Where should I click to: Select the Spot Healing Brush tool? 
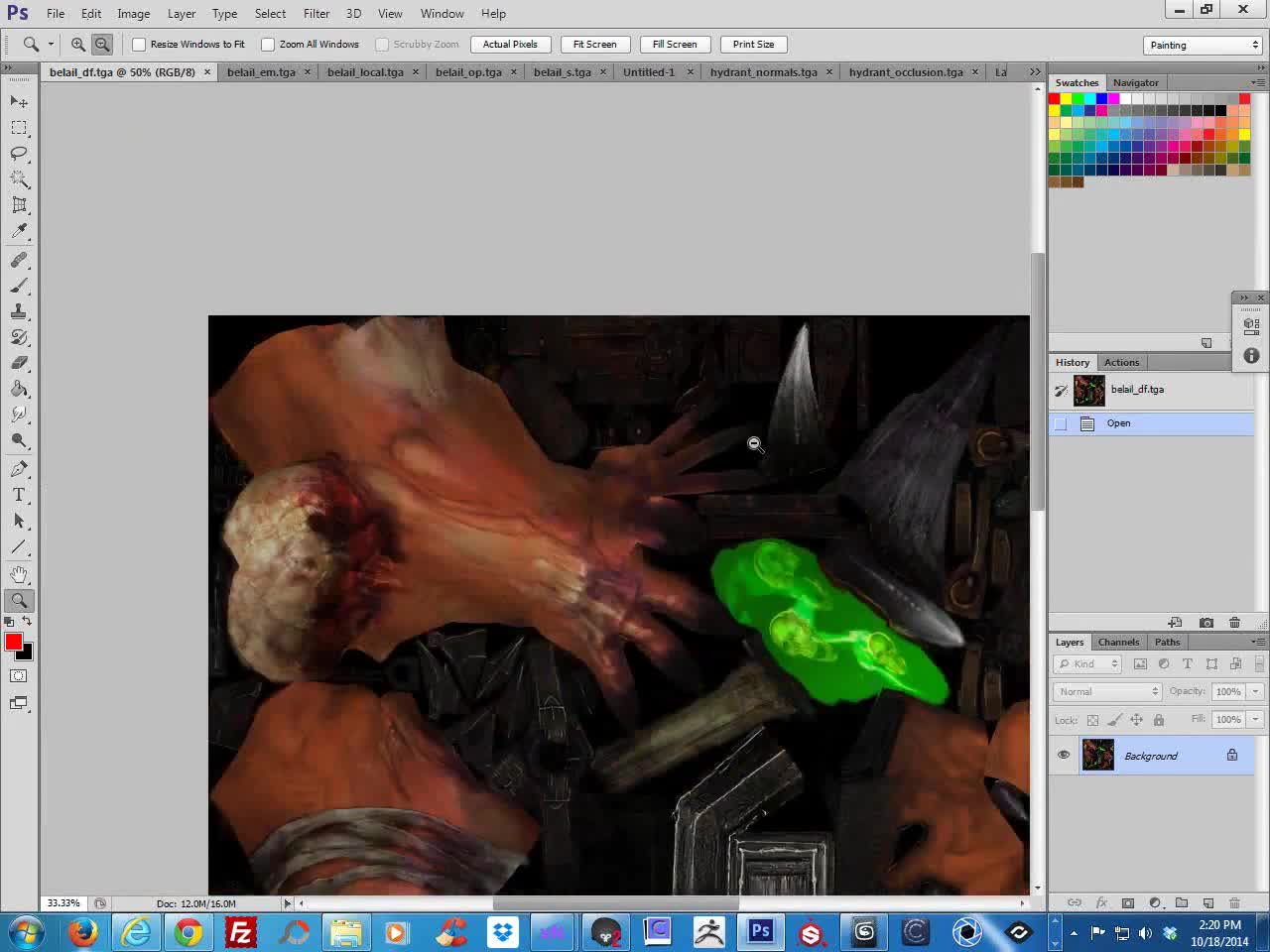[x=19, y=260]
